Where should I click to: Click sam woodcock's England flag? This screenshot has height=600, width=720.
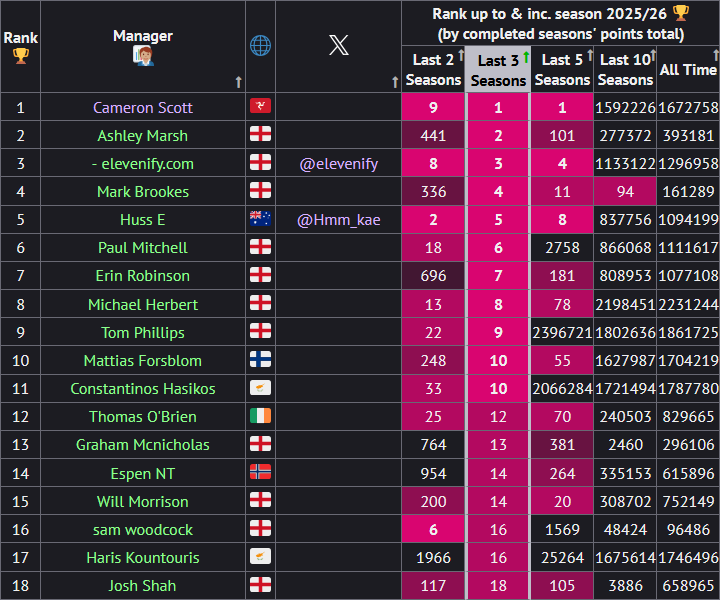click(260, 528)
